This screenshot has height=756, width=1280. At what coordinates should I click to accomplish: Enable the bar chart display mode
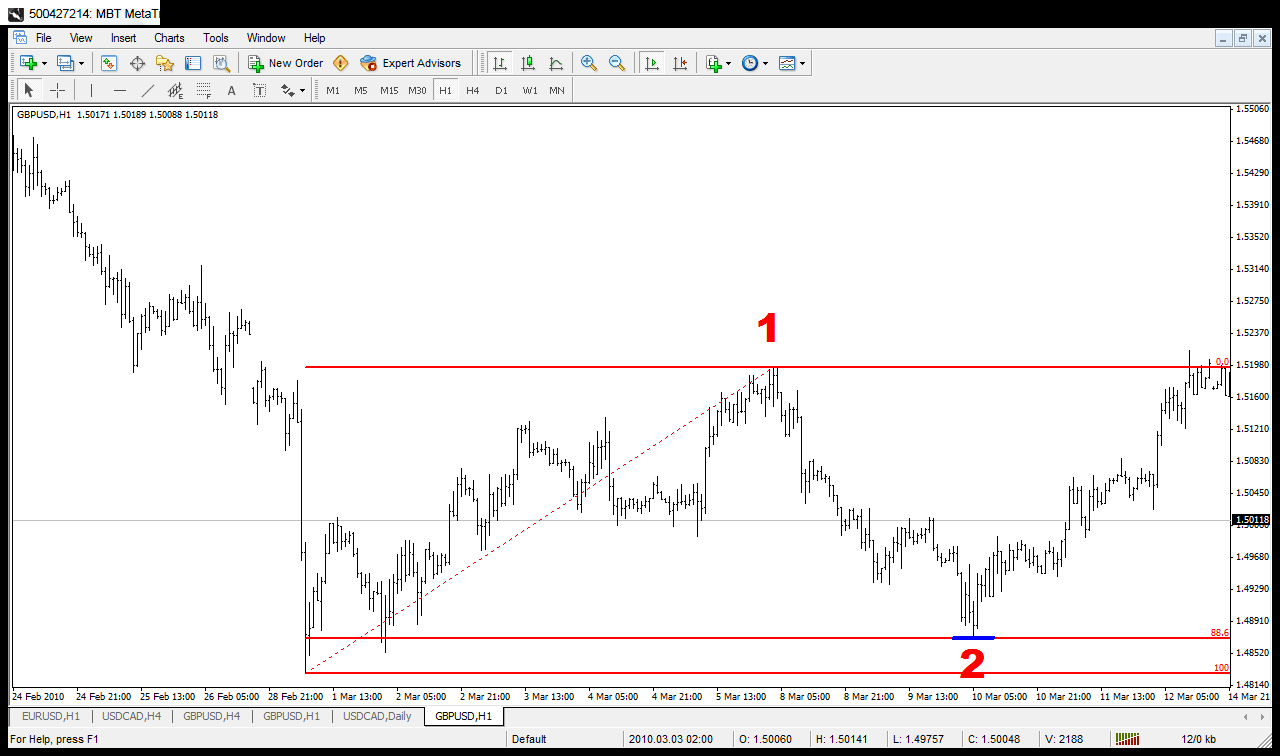500,63
